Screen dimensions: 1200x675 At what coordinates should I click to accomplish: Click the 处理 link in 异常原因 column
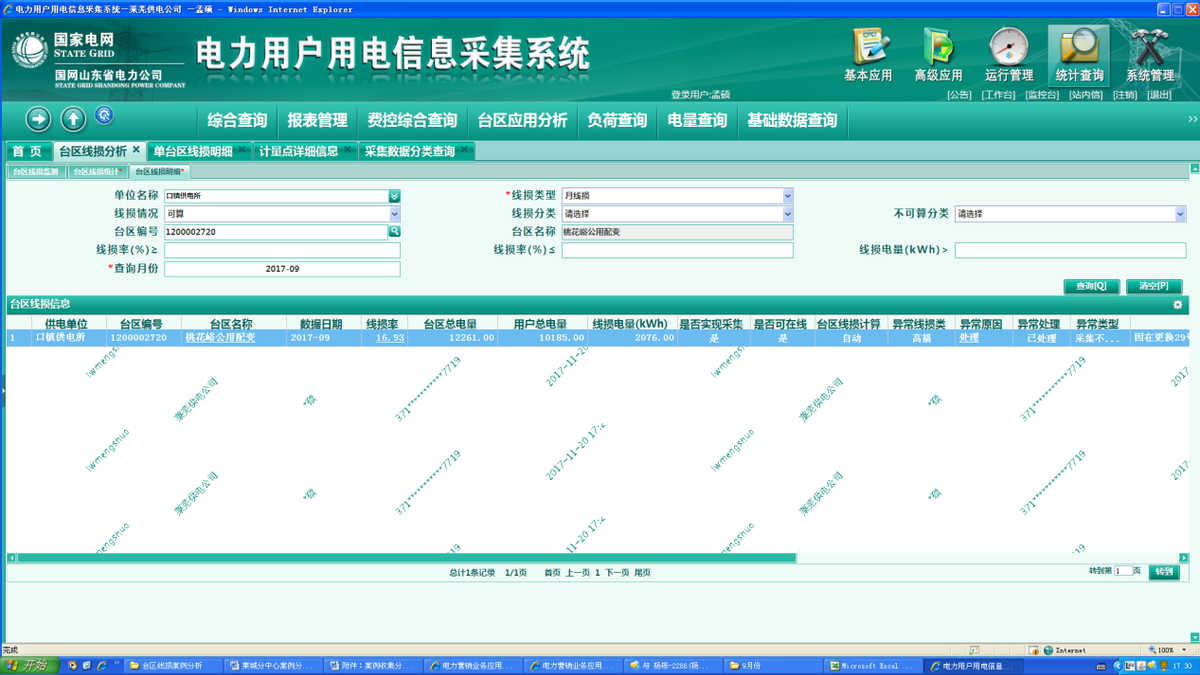[x=969, y=338]
